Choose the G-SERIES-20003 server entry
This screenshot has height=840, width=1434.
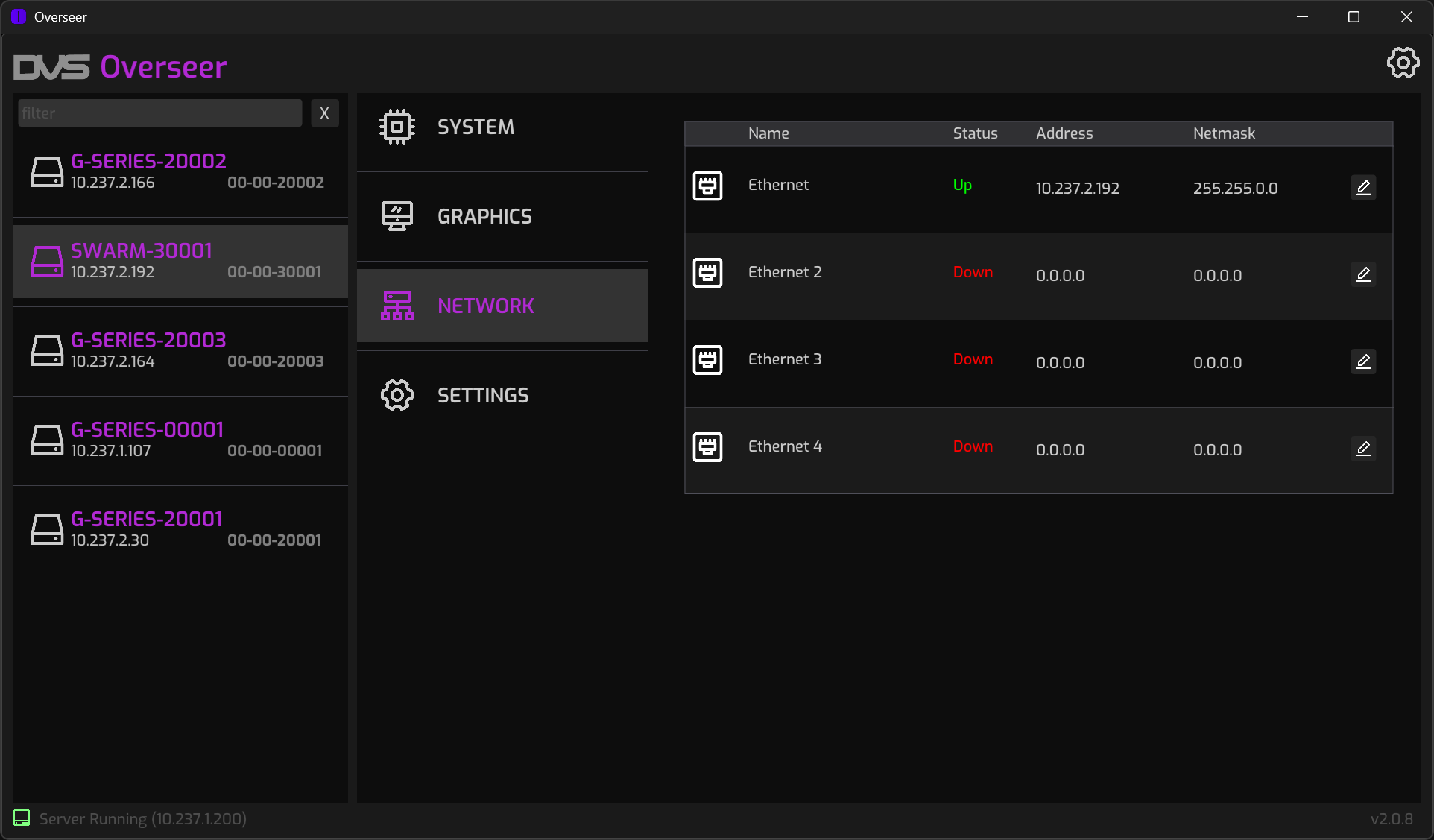(x=180, y=351)
